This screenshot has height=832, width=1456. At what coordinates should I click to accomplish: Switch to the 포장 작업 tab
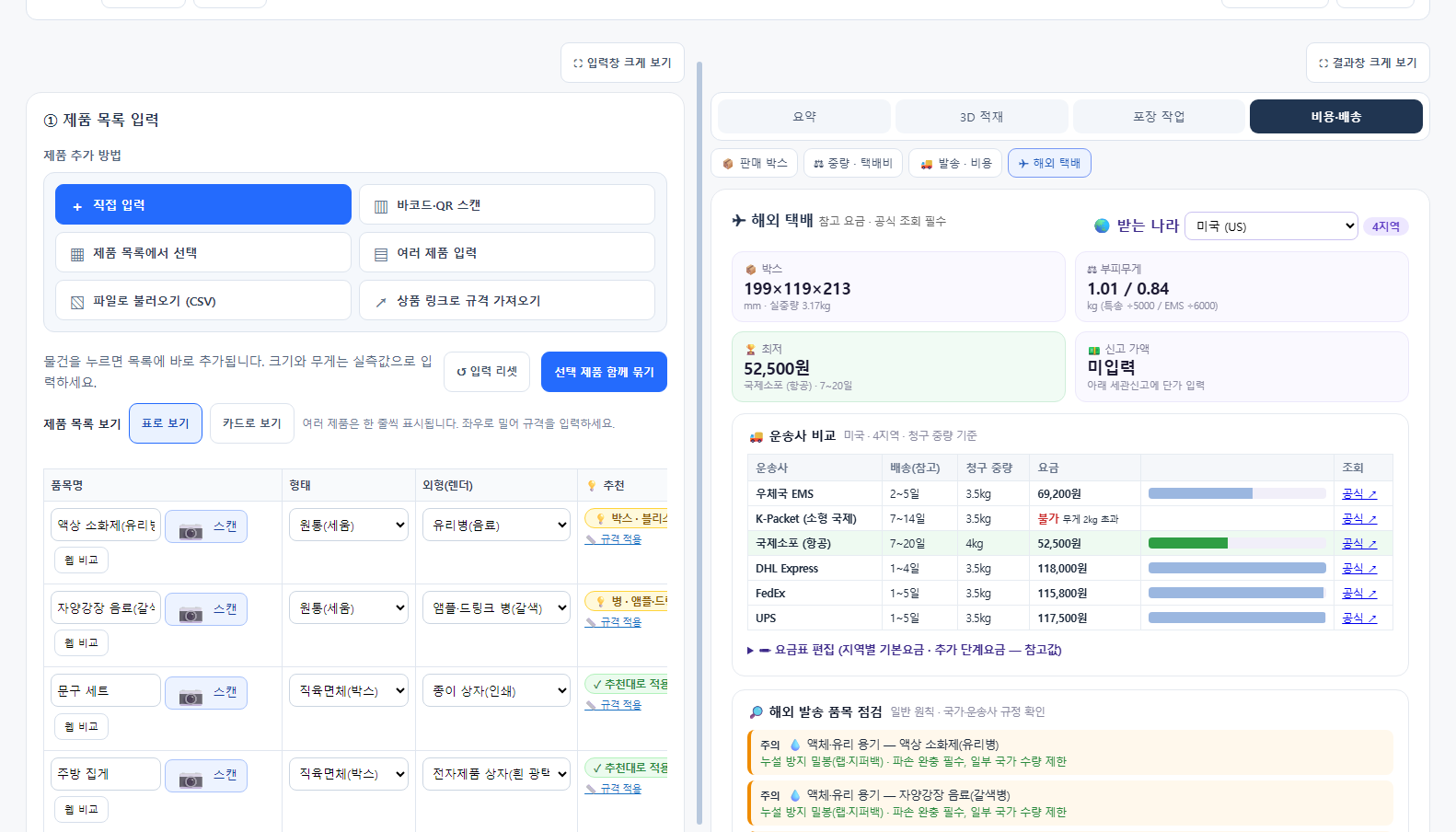(x=1159, y=117)
